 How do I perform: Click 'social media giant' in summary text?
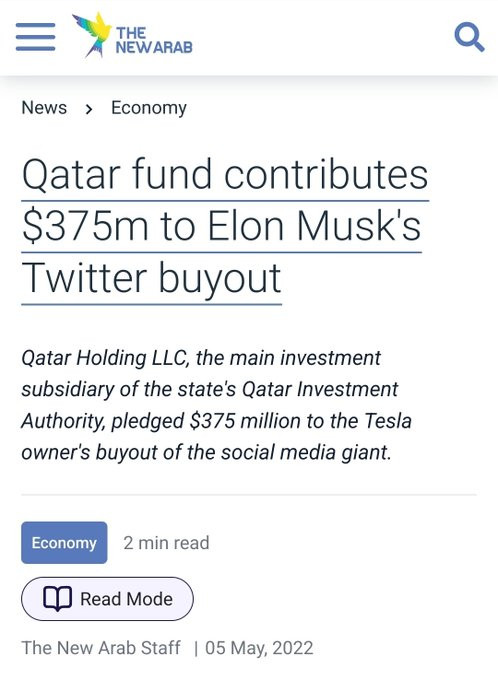[306, 453]
